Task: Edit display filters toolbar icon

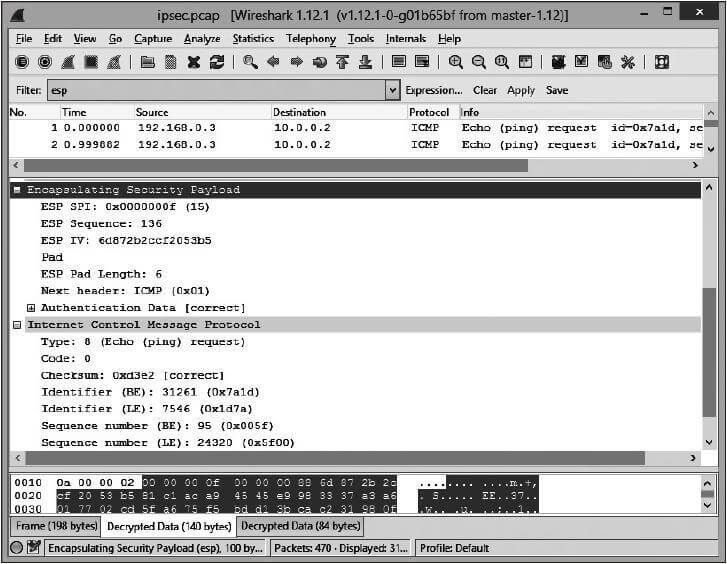Action: tap(581, 62)
